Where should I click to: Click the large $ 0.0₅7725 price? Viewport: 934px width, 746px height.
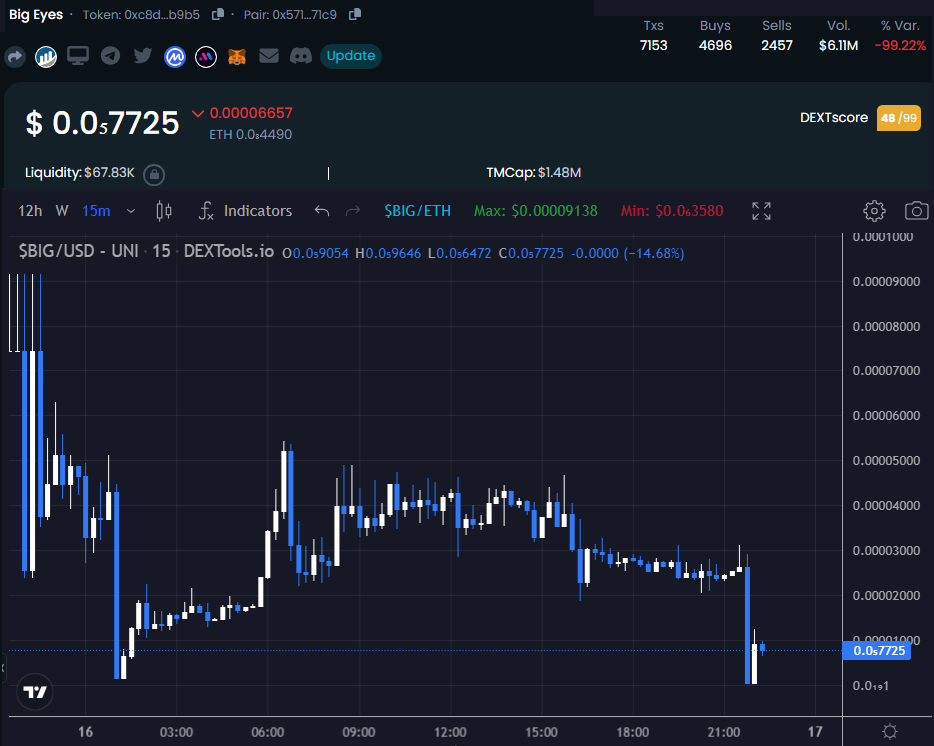point(102,123)
